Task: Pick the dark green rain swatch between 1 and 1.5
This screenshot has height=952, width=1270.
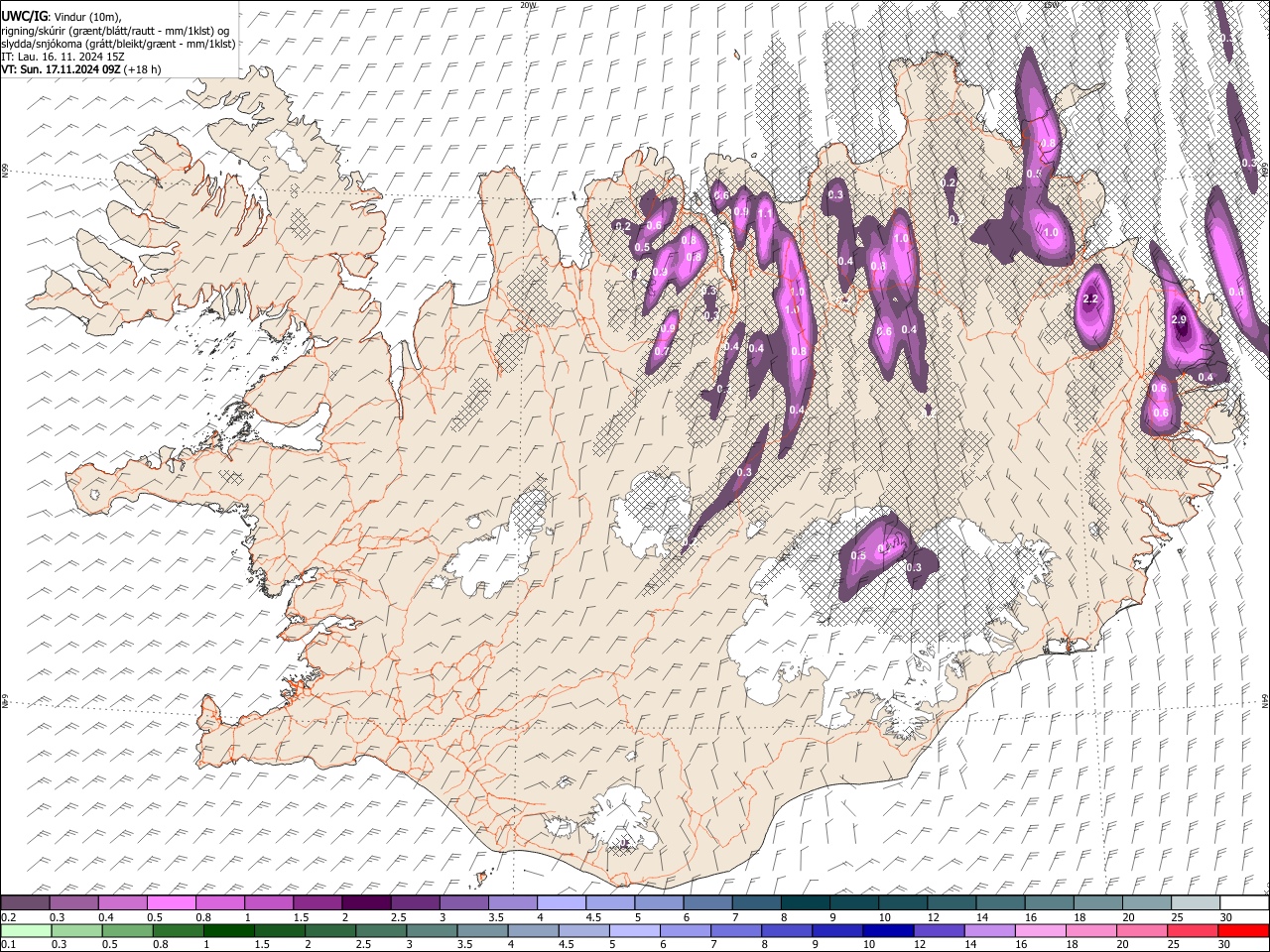Action: 228,930
